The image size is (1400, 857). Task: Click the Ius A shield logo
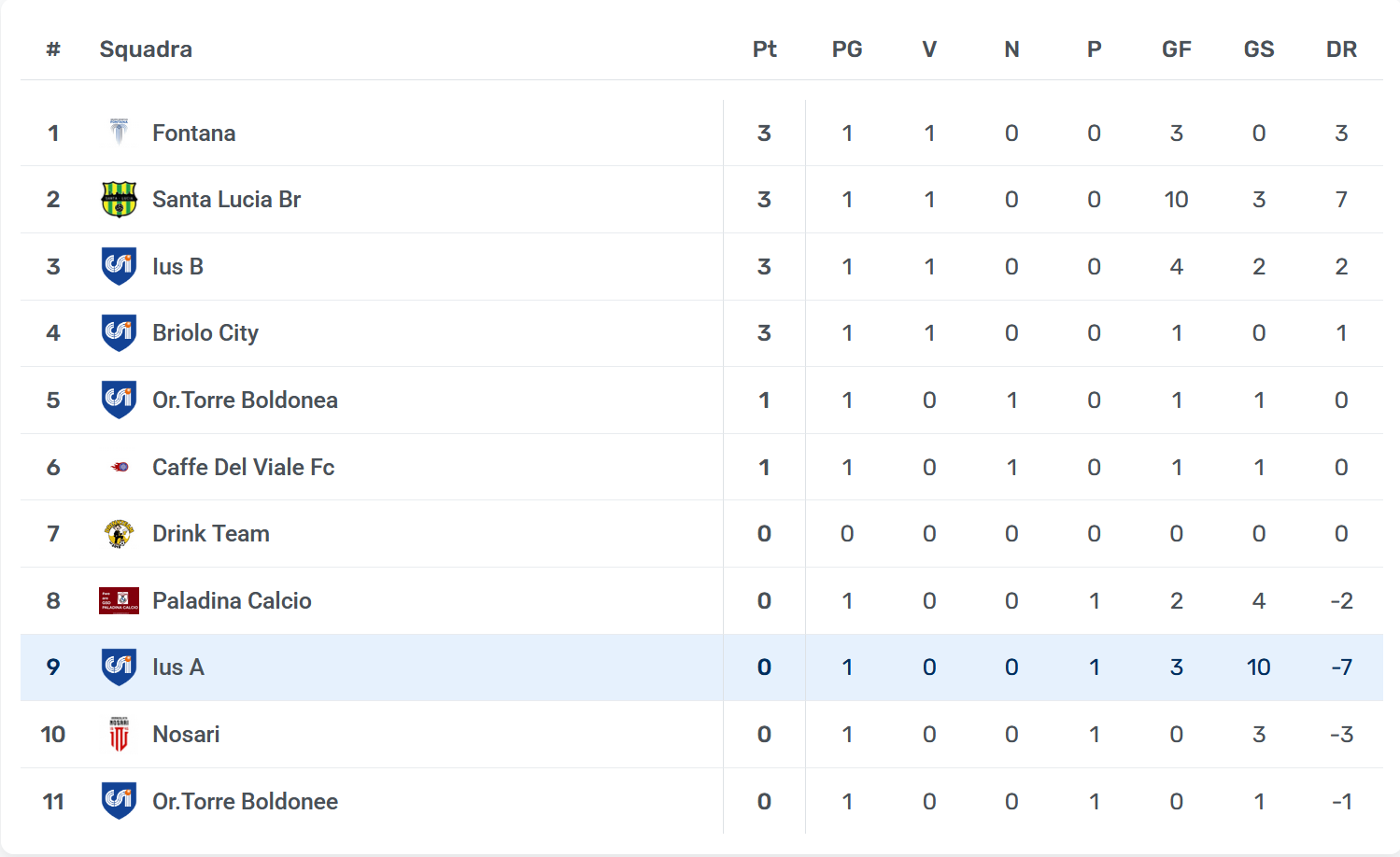pyautogui.click(x=119, y=667)
